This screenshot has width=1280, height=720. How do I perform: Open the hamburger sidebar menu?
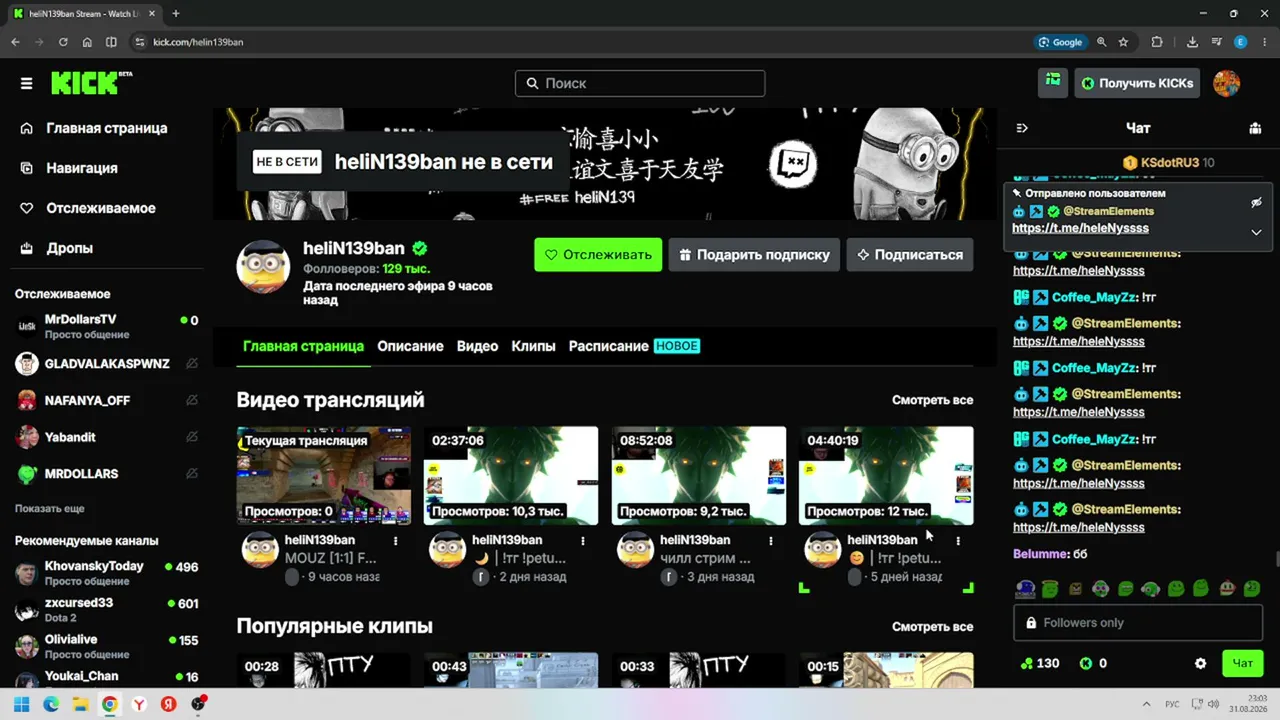pyautogui.click(x=27, y=83)
